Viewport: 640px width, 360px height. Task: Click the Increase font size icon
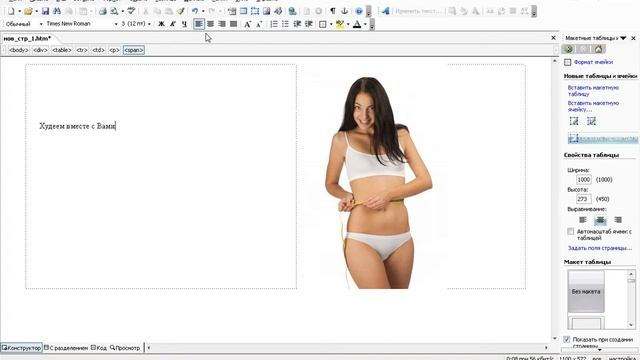[x=248, y=24]
